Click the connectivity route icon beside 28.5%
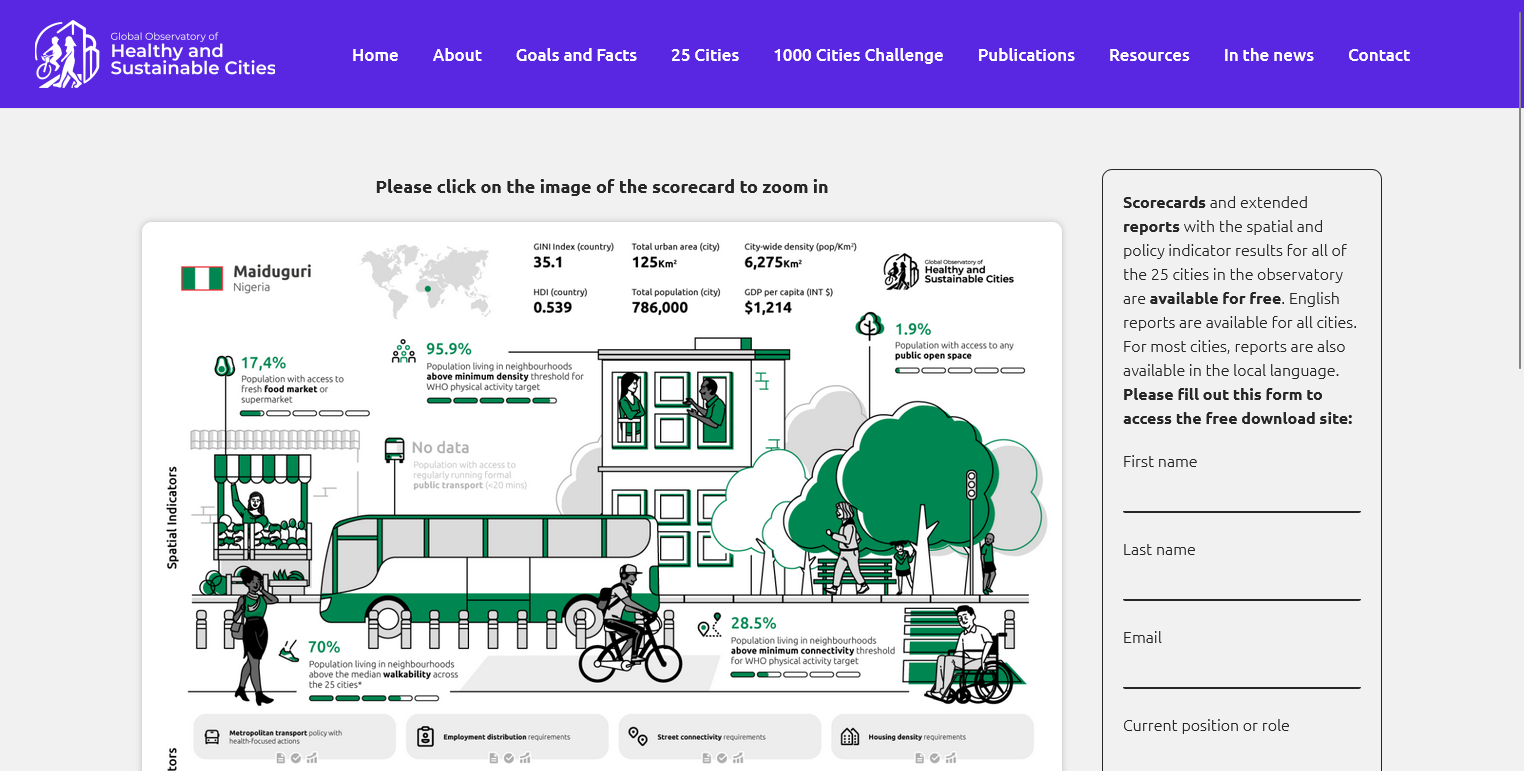 coord(710,626)
